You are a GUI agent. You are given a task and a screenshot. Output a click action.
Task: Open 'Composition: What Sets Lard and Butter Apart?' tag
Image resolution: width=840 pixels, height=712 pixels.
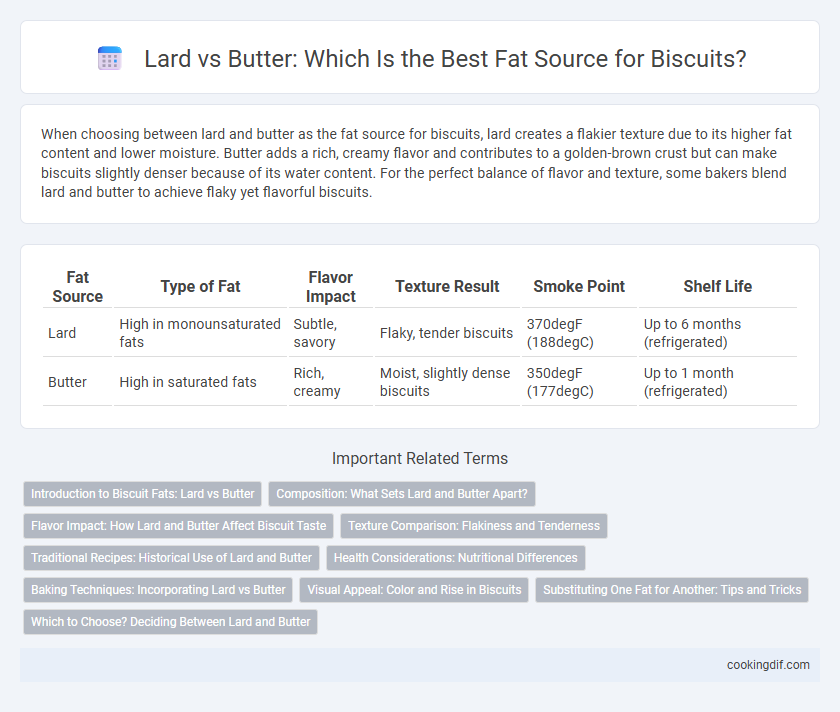[x=402, y=494]
